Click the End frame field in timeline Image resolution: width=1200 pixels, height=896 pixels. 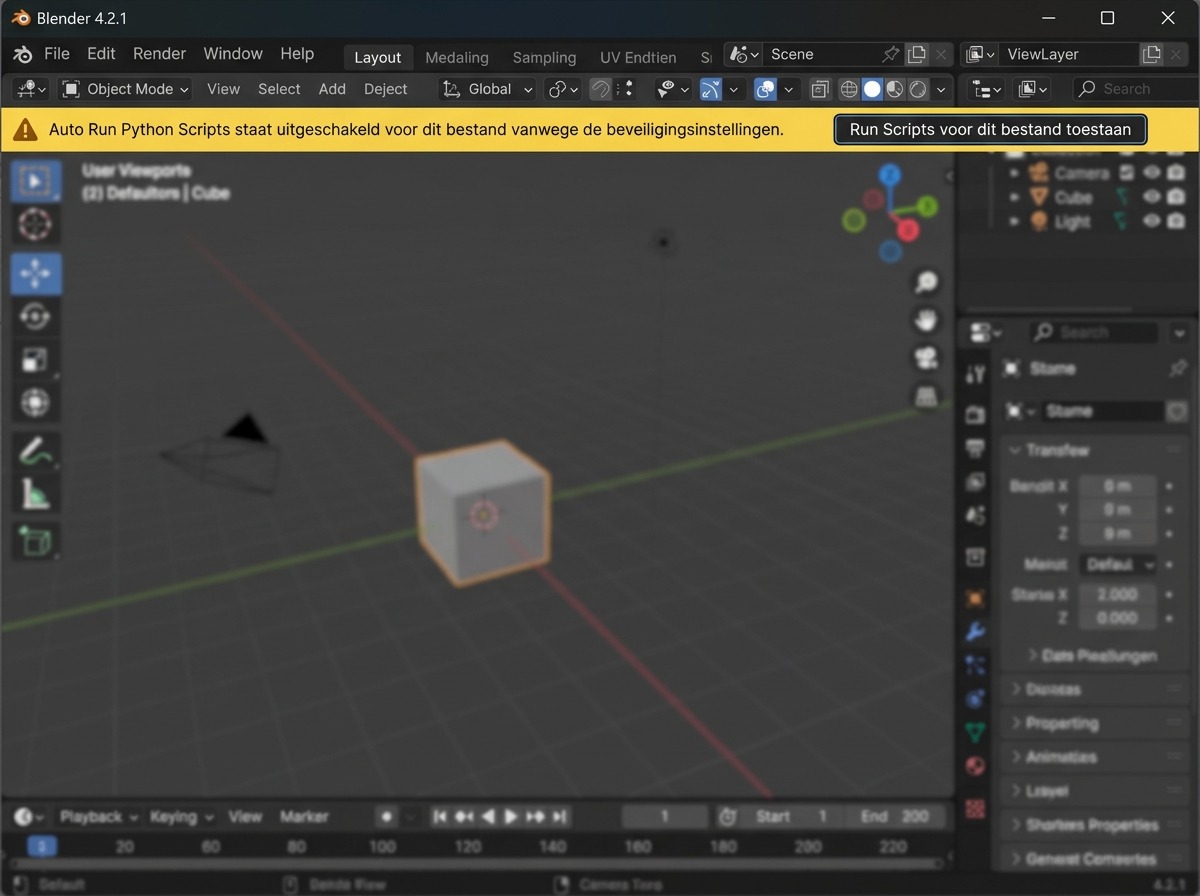click(895, 817)
